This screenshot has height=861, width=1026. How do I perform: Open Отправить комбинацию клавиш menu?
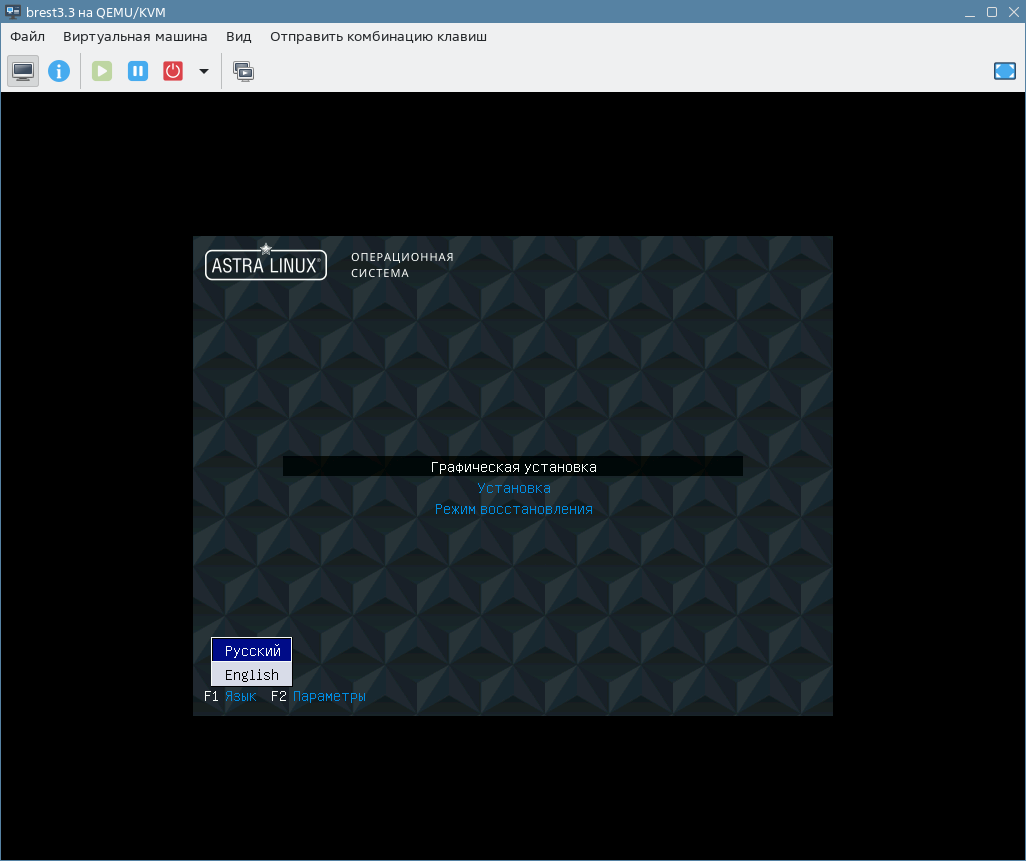tap(378, 36)
